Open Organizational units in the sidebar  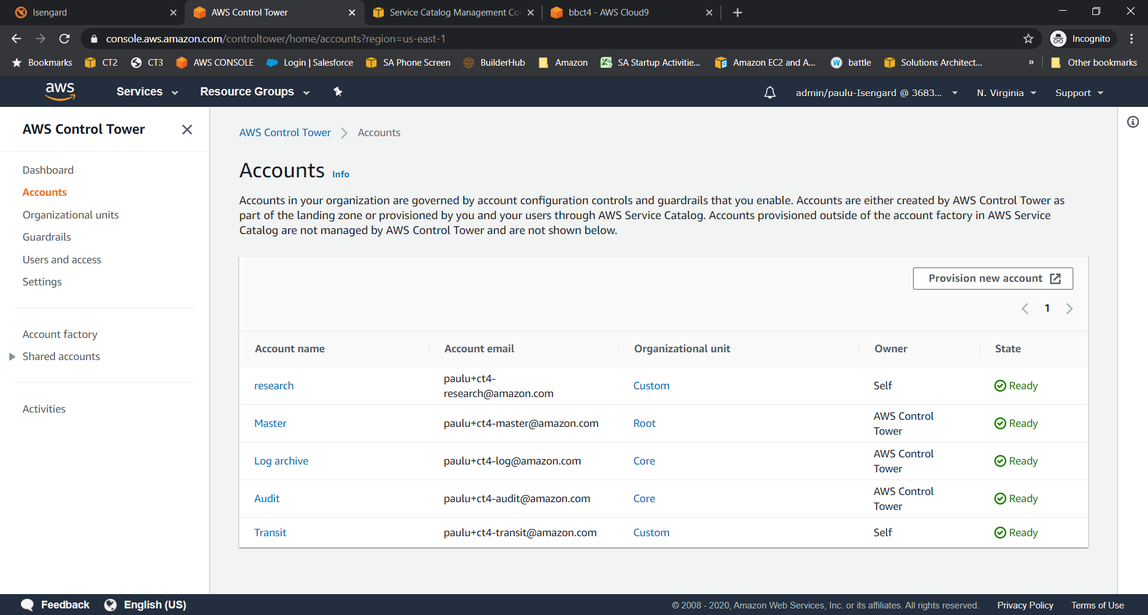pyautogui.click(x=70, y=215)
